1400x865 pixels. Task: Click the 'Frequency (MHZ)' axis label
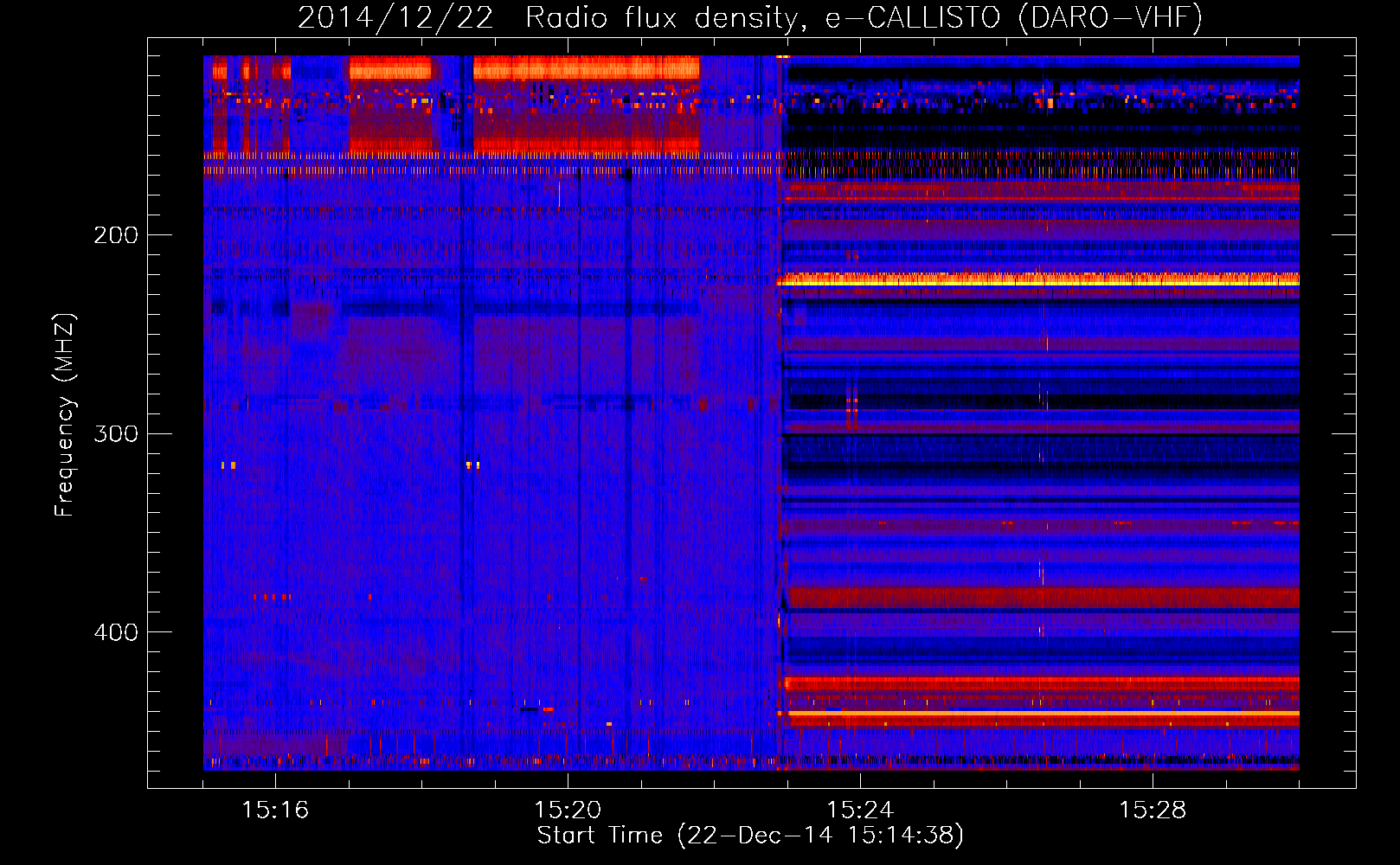(x=65, y=414)
